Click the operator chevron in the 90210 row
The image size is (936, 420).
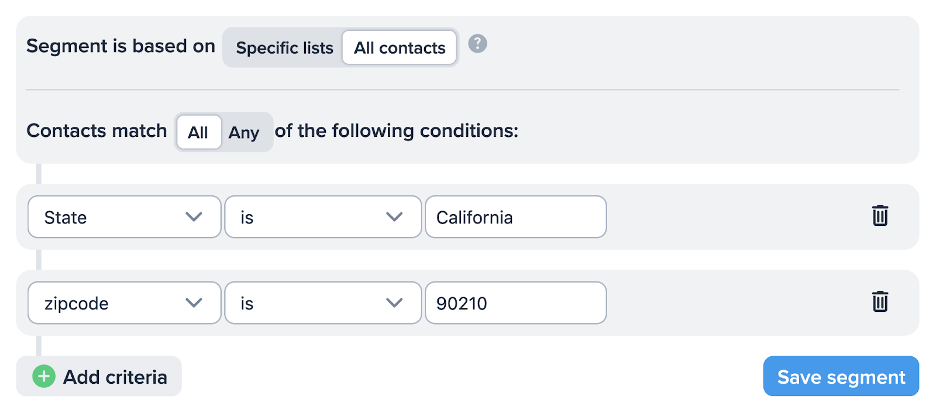tap(394, 303)
